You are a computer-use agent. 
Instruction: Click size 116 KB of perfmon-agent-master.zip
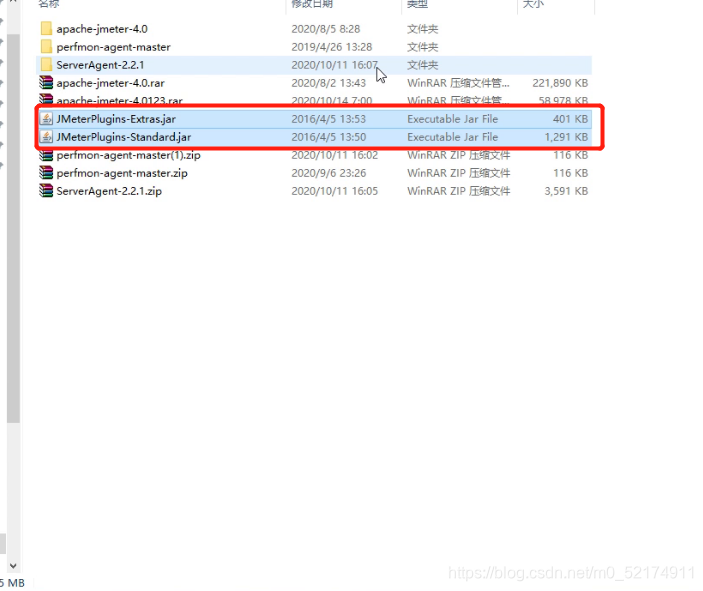pos(570,173)
